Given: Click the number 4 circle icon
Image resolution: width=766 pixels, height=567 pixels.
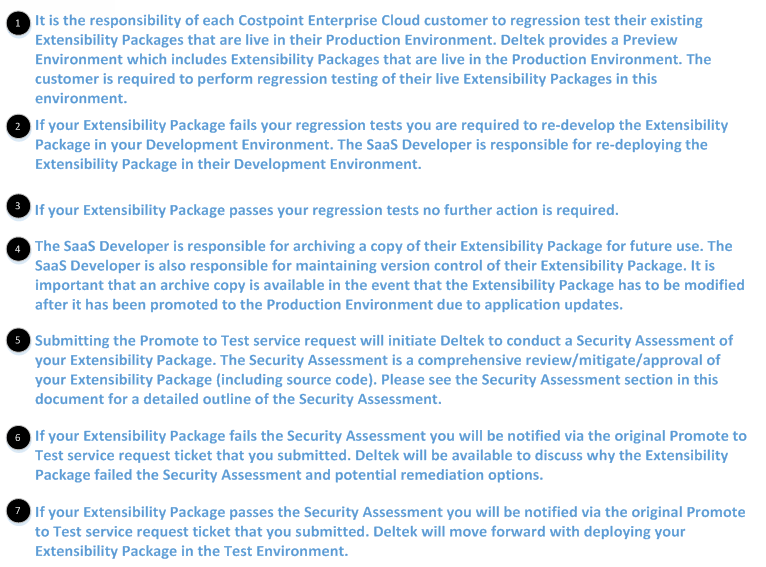Looking at the screenshot, I should (x=19, y=248).
